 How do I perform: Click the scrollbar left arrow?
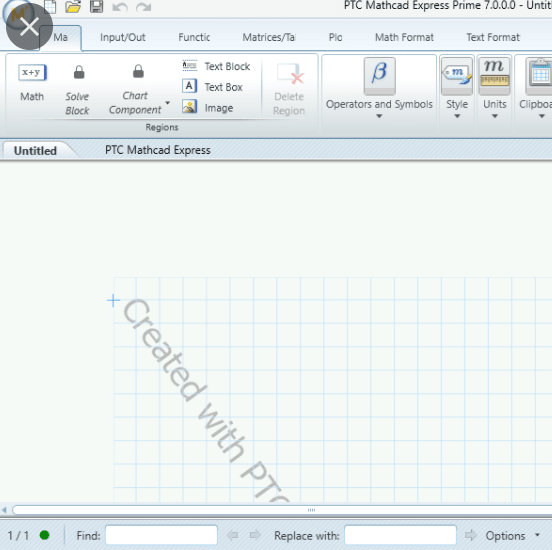[x=4, y=510]
